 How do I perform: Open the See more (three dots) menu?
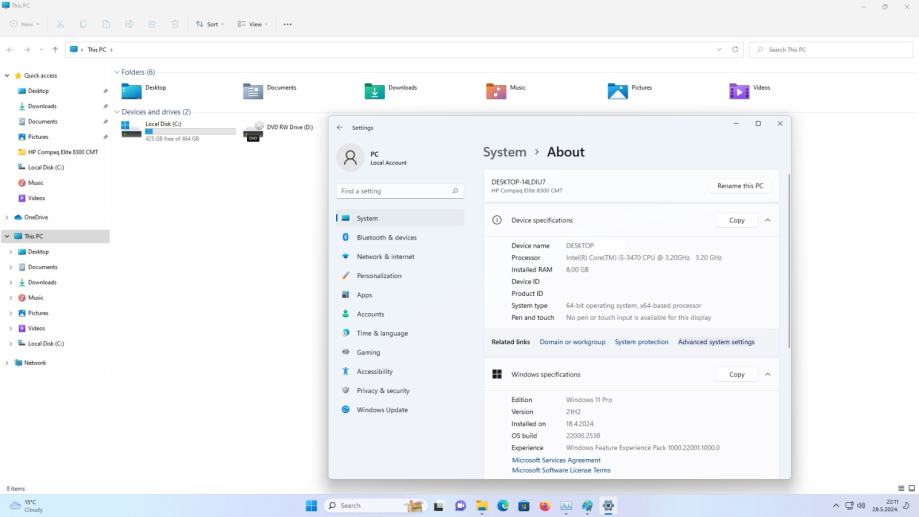point(287,24)
